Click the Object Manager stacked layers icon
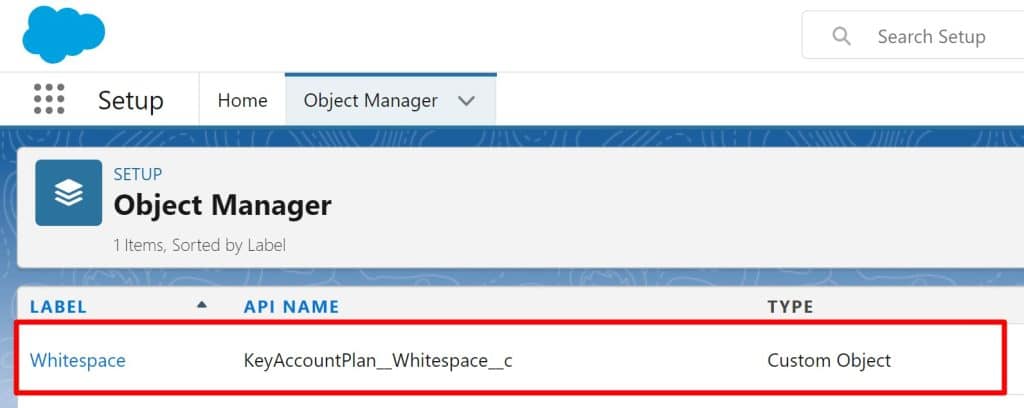The width and height of the screenshot is (1024, 408). [x=68, y=193]
